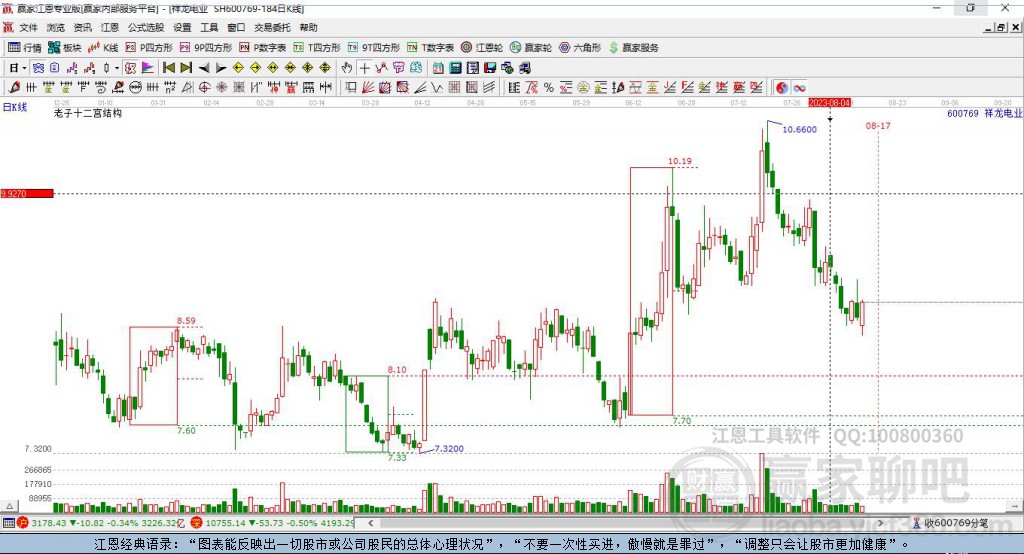Click the black left arrow icon
The image size is (1024, 554).
click(204, 68)
